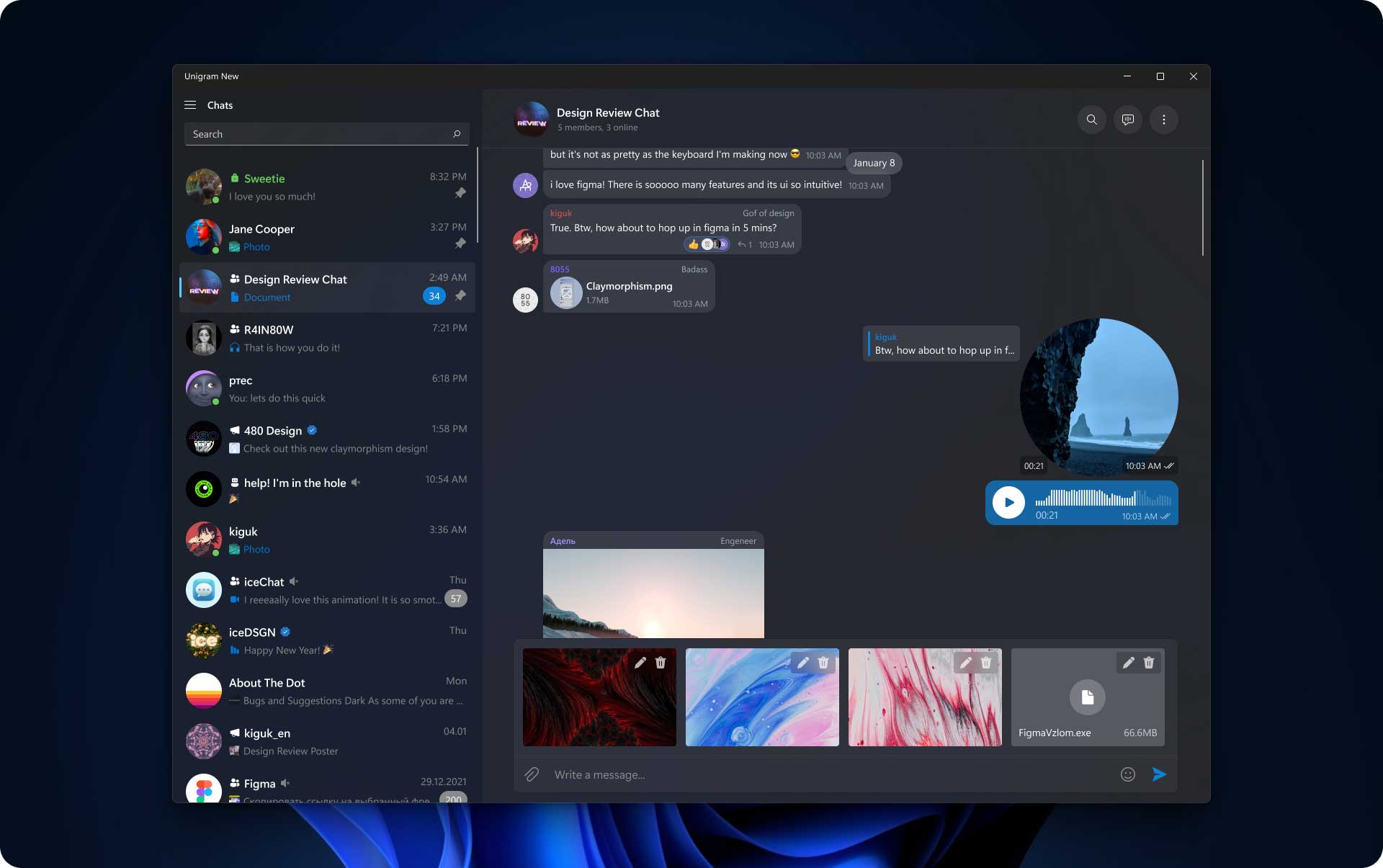
Task: Open the round video message thumbnail
Action: [x=1099, y=397]
